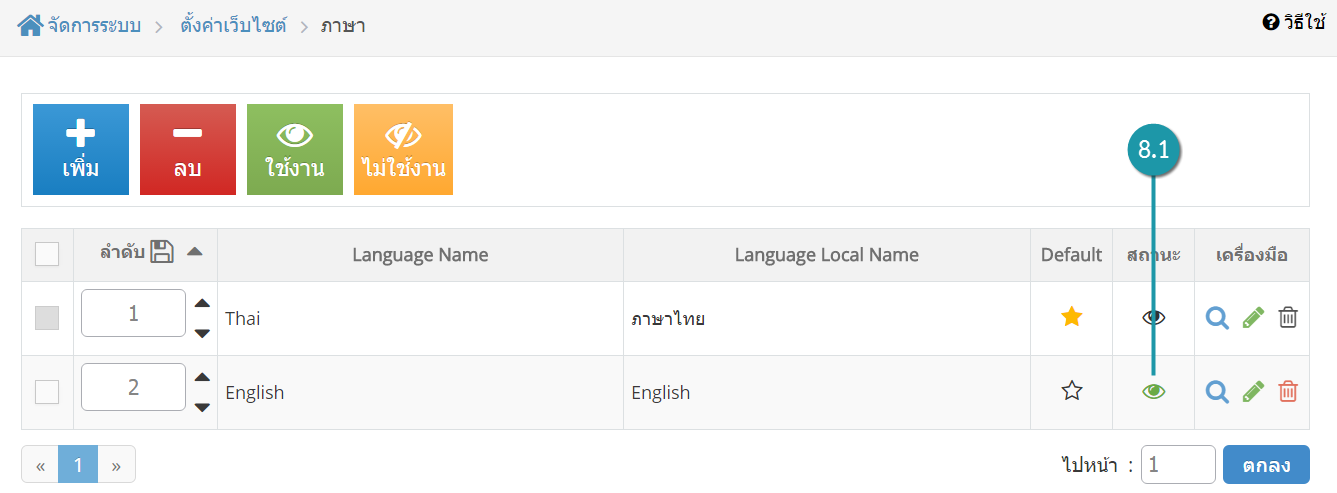Click the magnifier icon for English row
1337x493 pixels.
[x=1217, y=391]
